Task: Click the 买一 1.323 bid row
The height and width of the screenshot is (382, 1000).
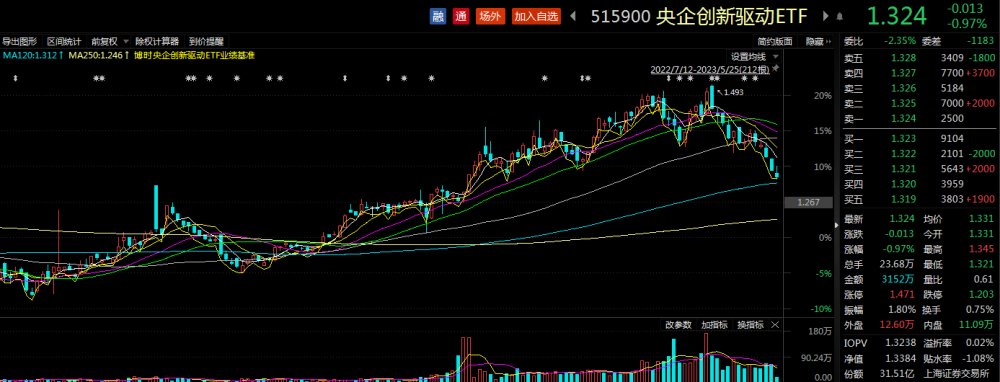Action: pyautogui.click(x=920, y=138)
